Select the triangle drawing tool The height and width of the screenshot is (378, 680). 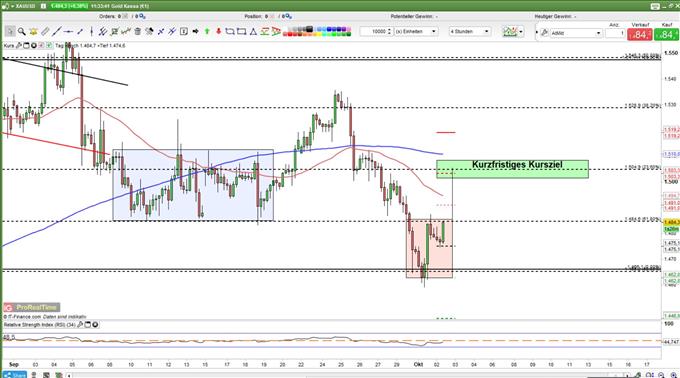point(253,31)
